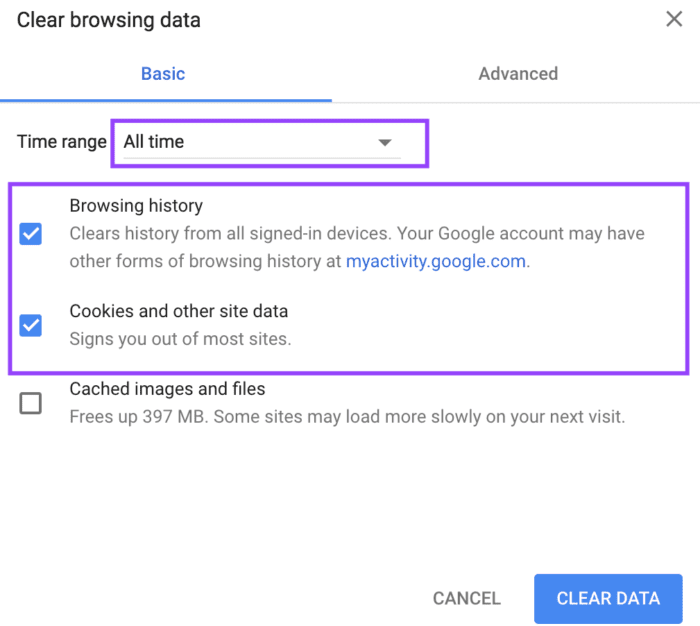Close the Clear browsing data dialog

(674, 19)
